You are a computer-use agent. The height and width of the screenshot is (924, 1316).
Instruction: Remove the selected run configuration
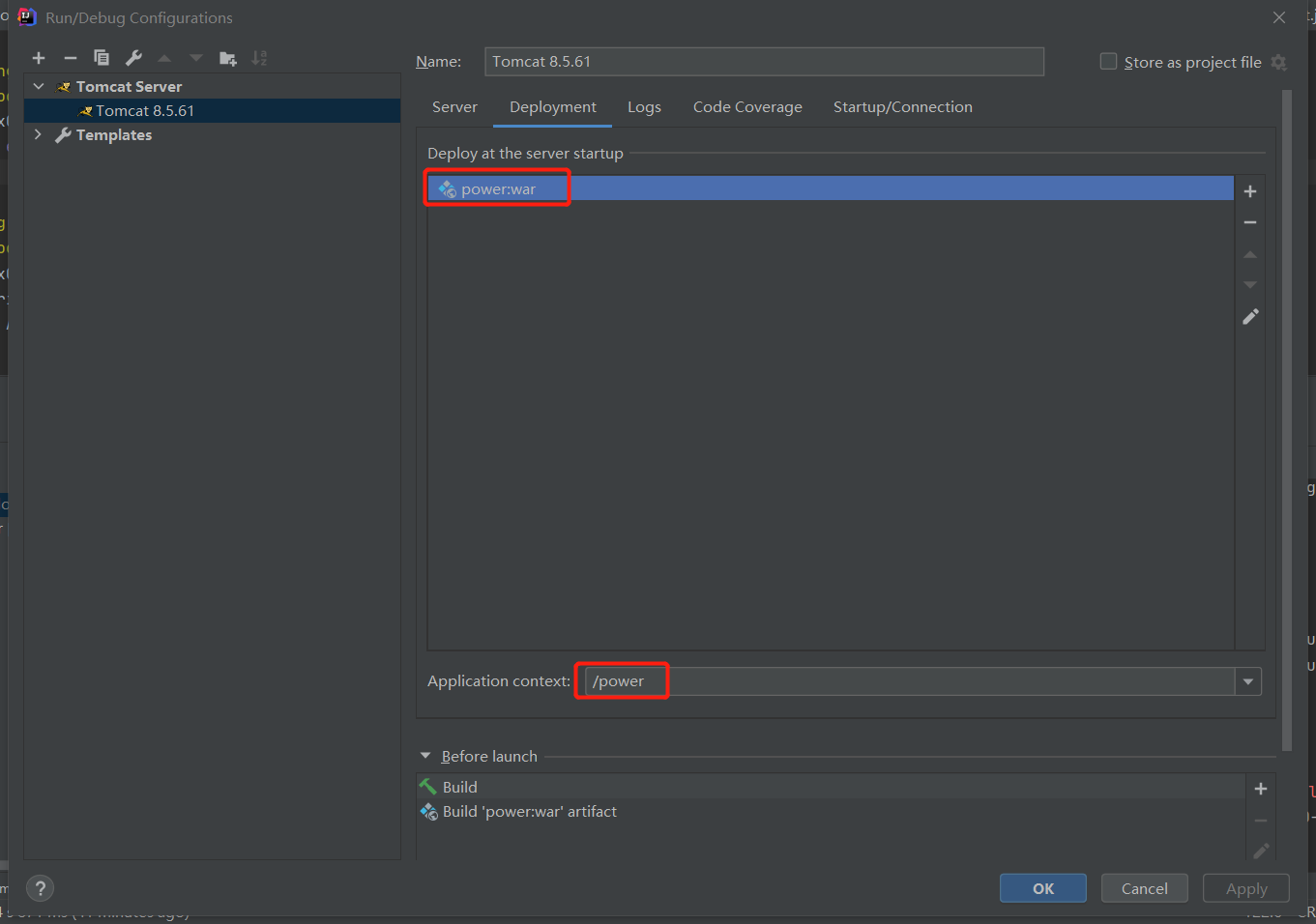click(70, 58)
